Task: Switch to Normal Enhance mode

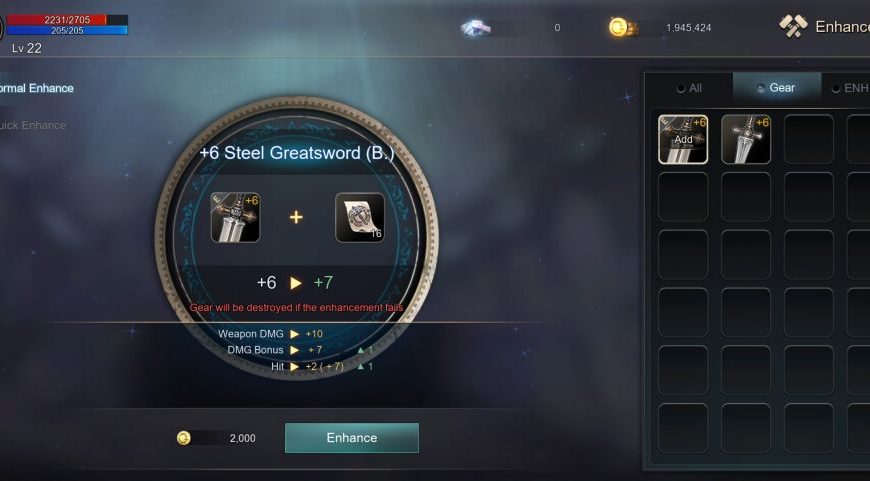Action: click(37, 88)
